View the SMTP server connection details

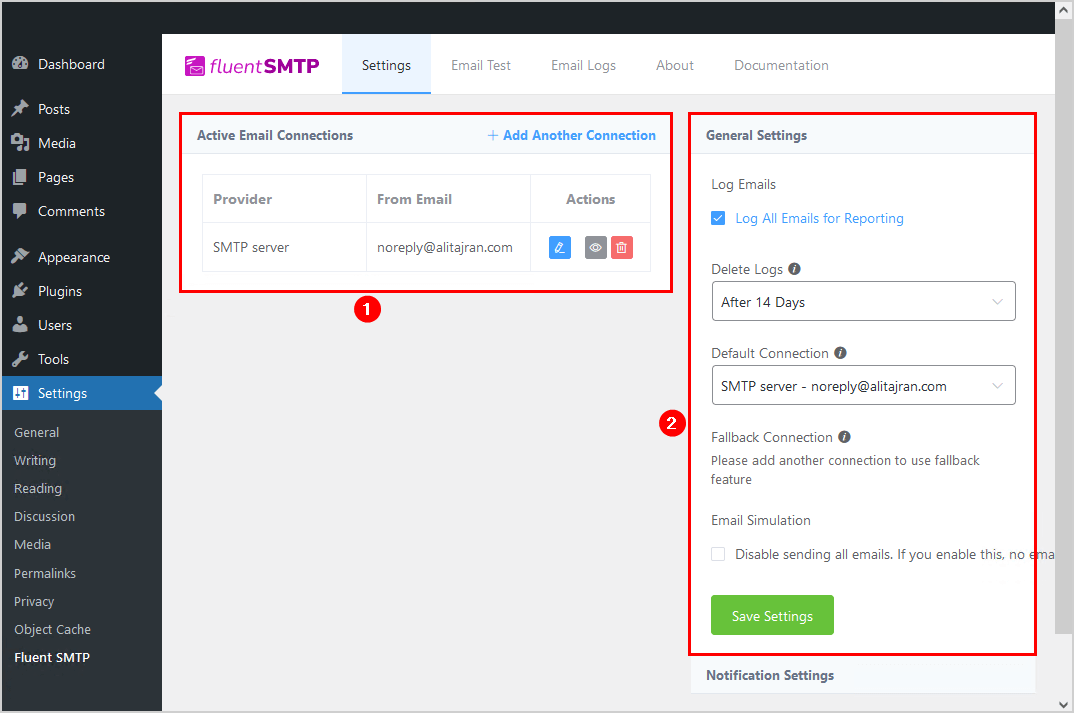click(596, 247)
